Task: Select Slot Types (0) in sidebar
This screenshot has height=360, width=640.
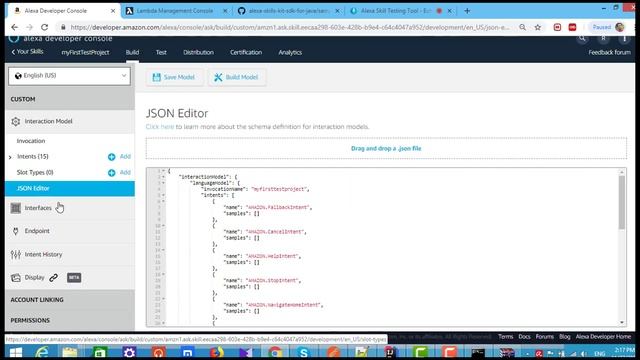Action: point(35,173)
